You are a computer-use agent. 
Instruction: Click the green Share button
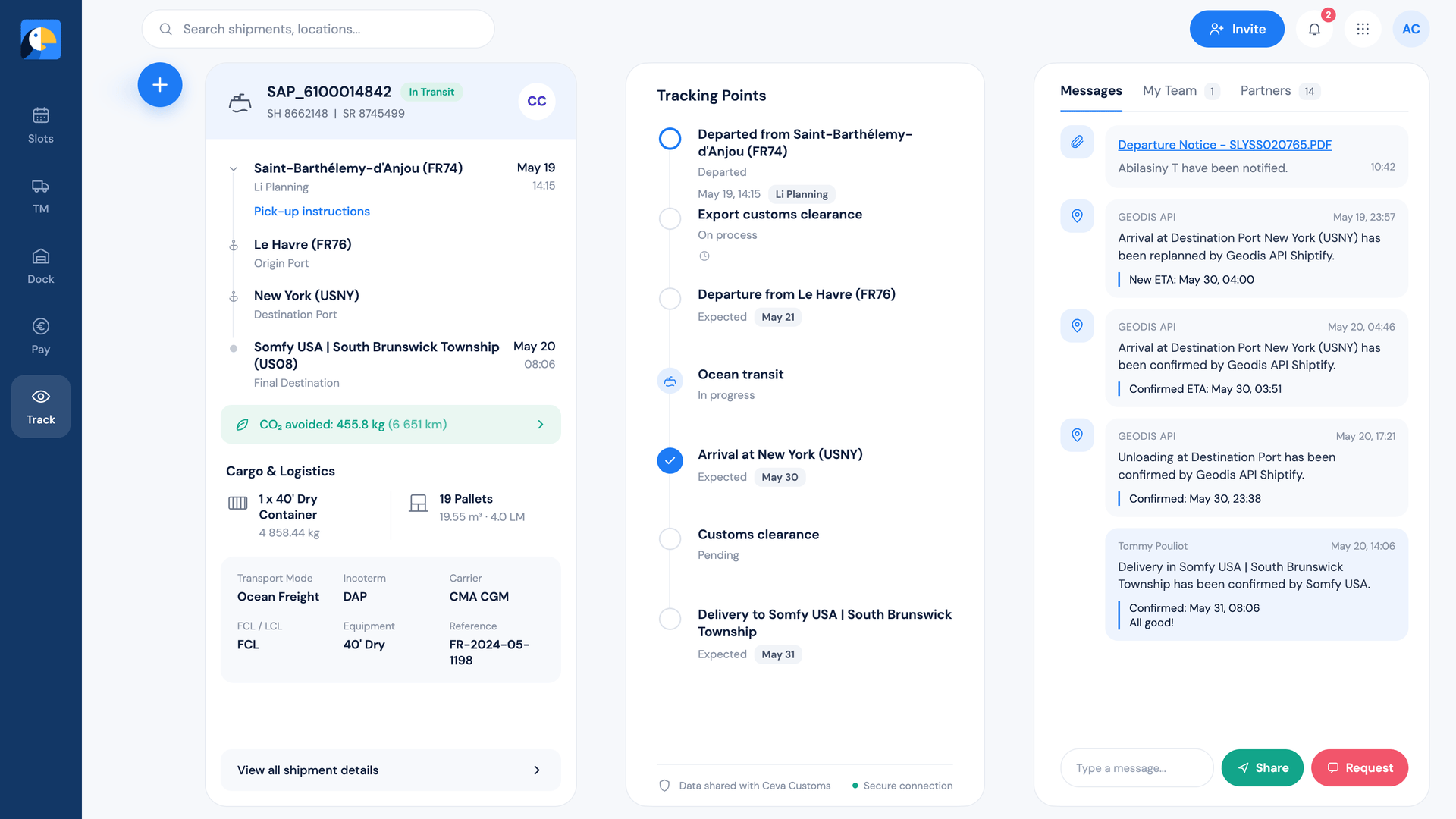pyautogui.click(x=1262, y=768)
